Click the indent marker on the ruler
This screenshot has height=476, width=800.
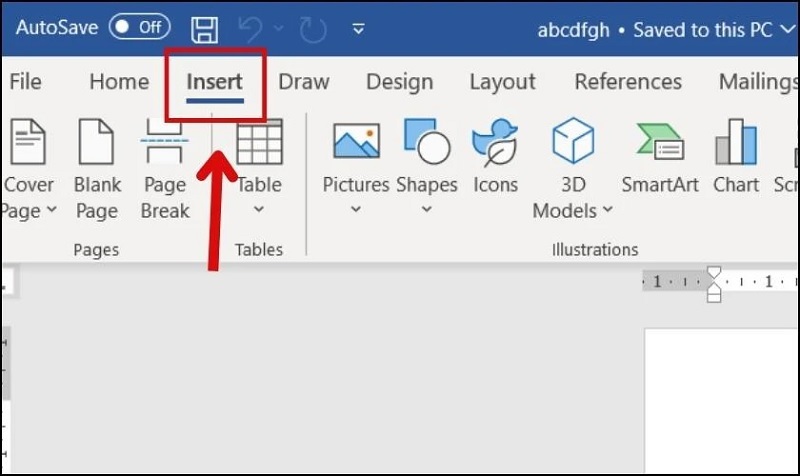(x=713, y=284)
